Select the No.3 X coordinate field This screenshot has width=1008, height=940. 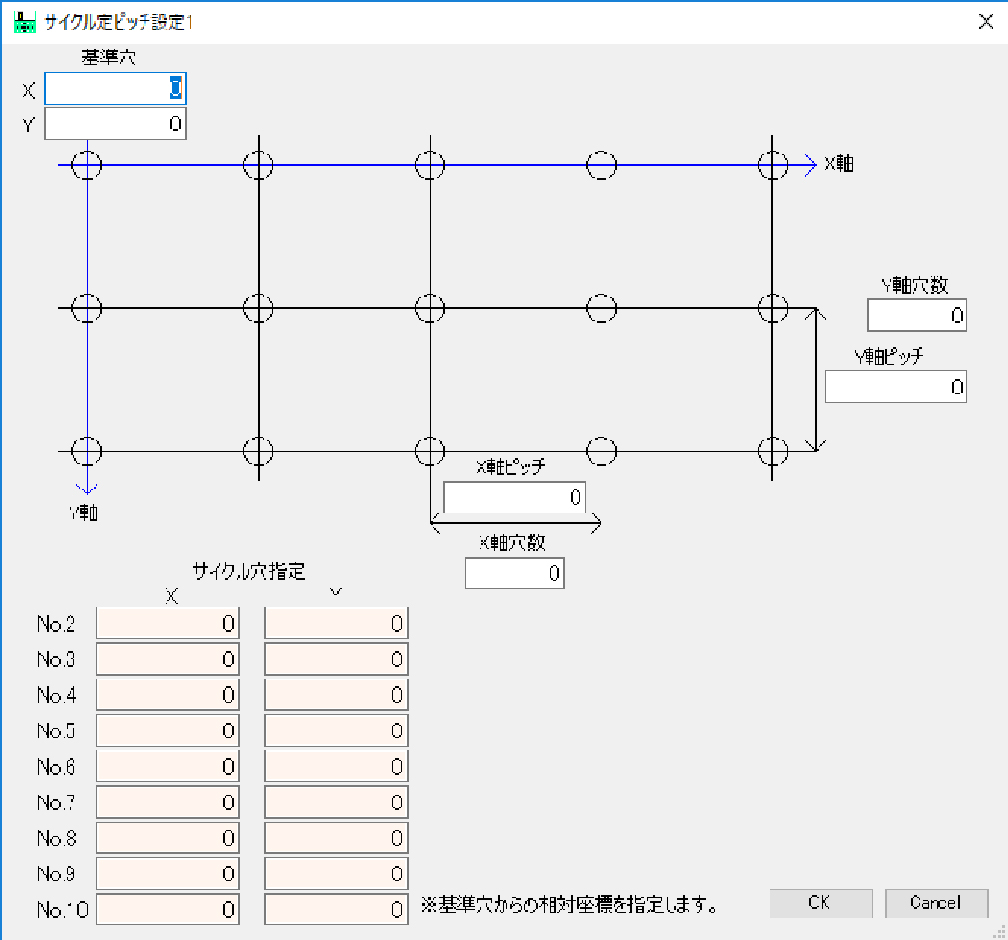(166, 658)
